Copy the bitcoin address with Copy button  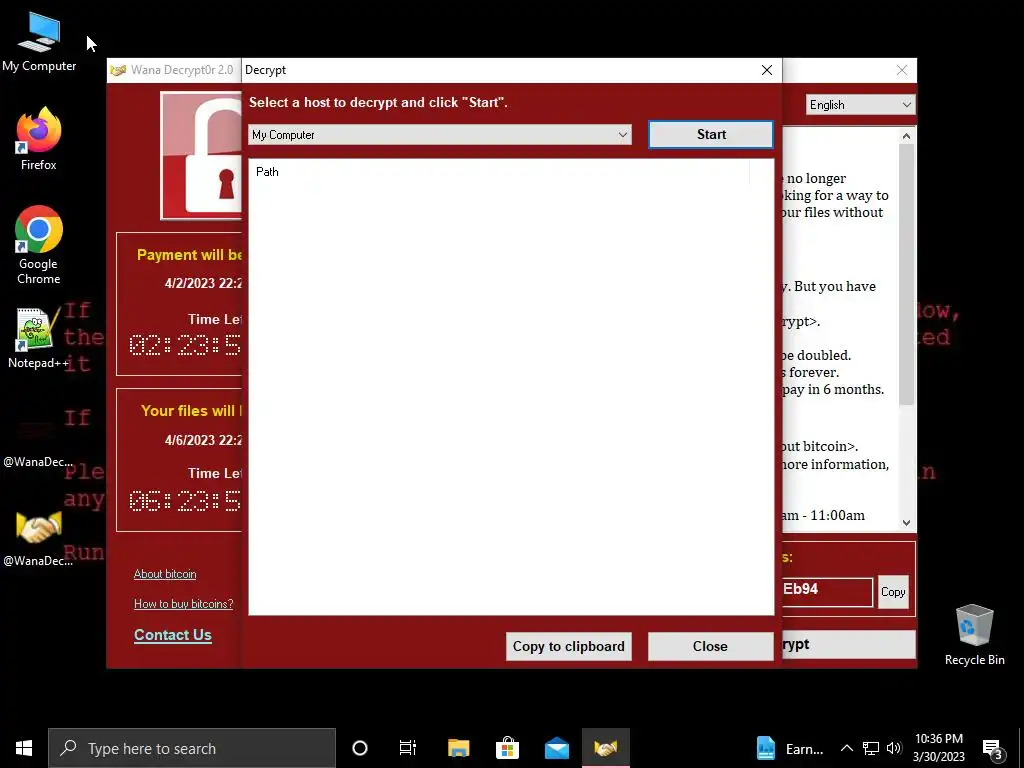point(893,592)
